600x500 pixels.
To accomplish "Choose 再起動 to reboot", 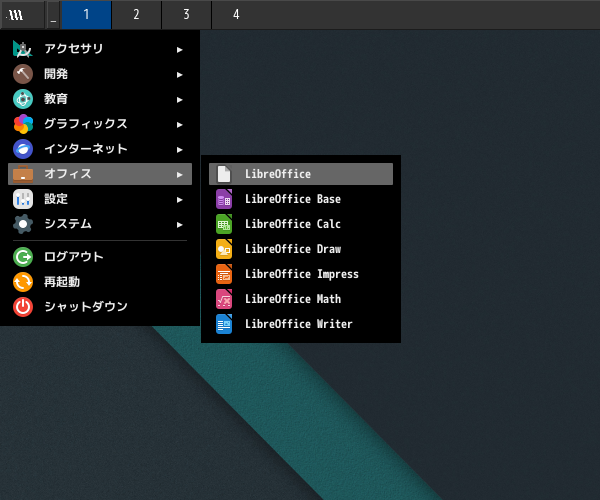I will [100, 282].
